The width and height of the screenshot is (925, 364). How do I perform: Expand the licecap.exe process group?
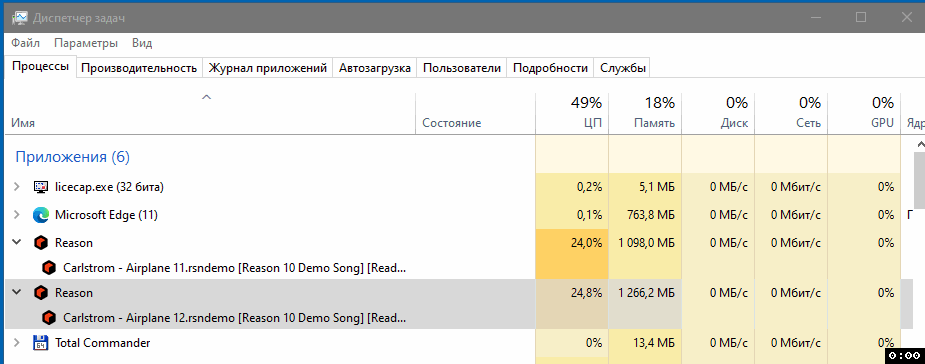pyautogui.click(x=17, y=187)
